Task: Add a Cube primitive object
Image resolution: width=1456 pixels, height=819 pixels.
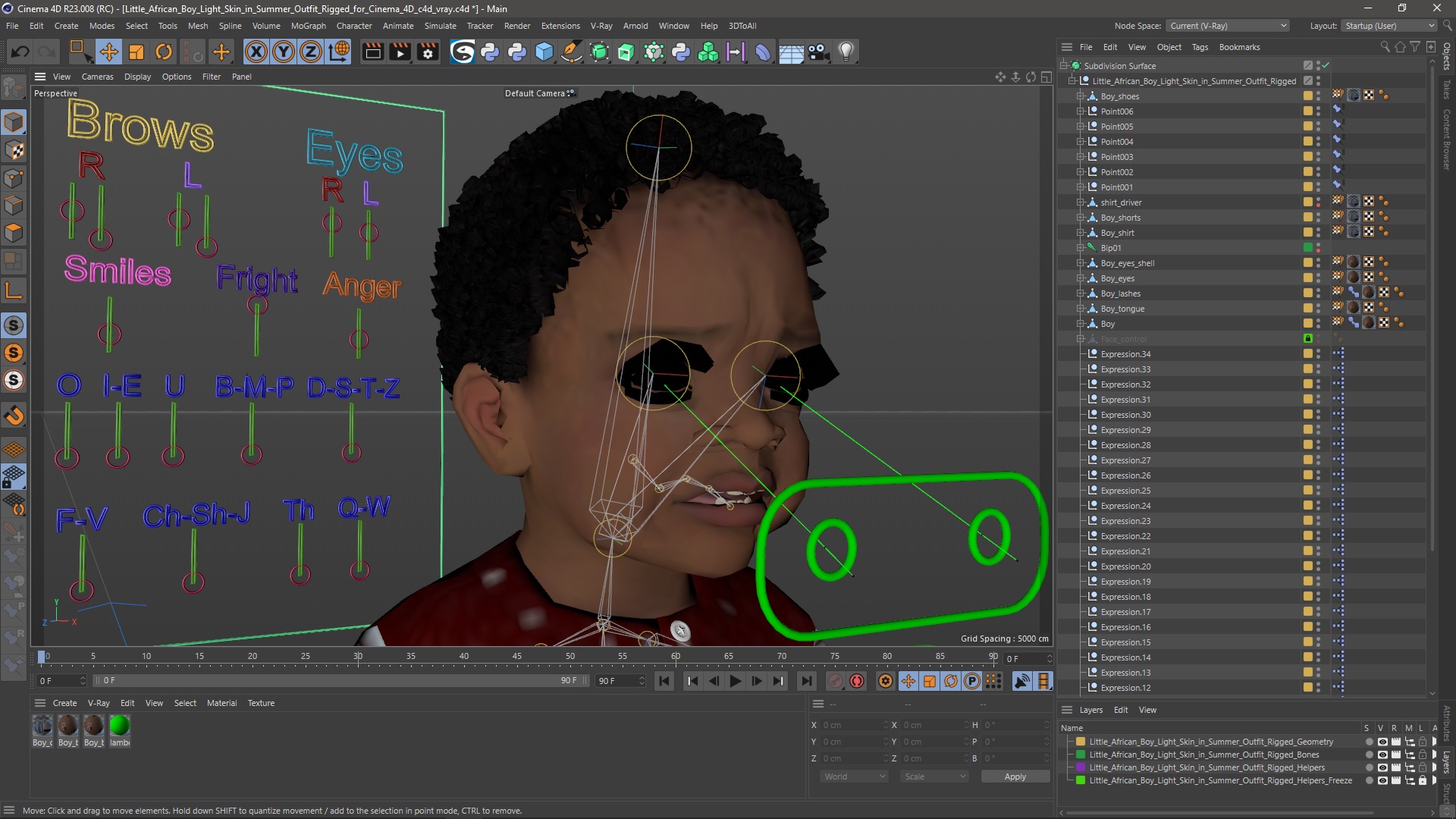Action: coord(544,52)
